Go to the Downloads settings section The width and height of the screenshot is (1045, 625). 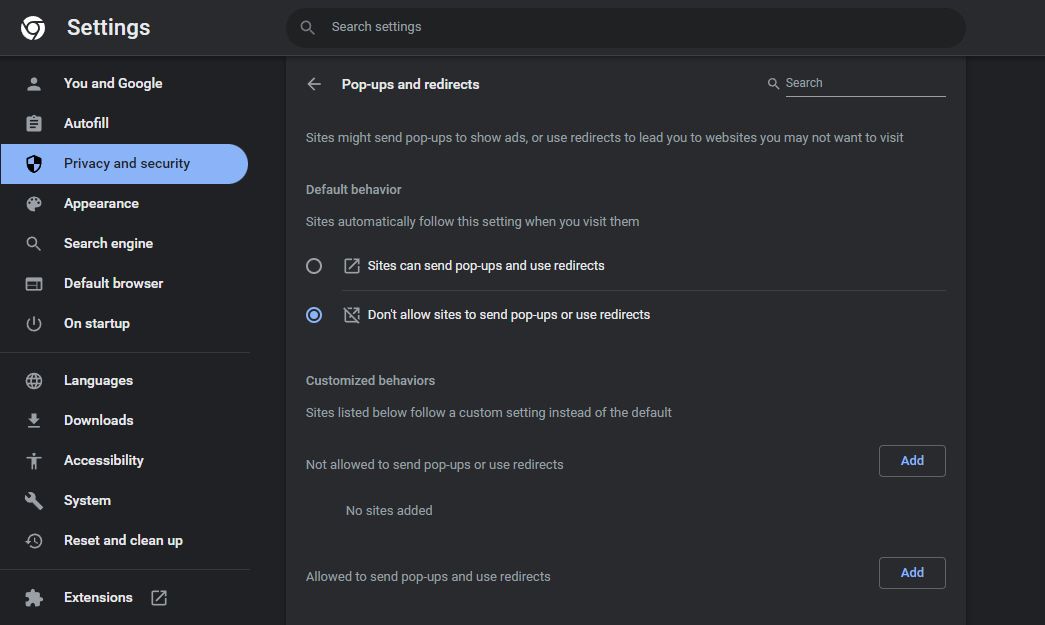(98, 420)
